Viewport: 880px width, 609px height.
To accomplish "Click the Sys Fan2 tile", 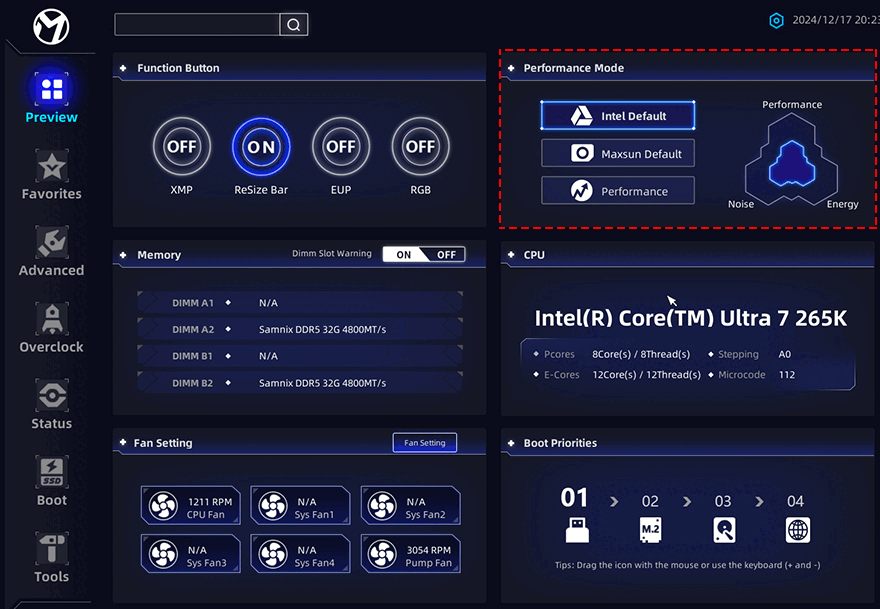I will (x=411, y=505).
